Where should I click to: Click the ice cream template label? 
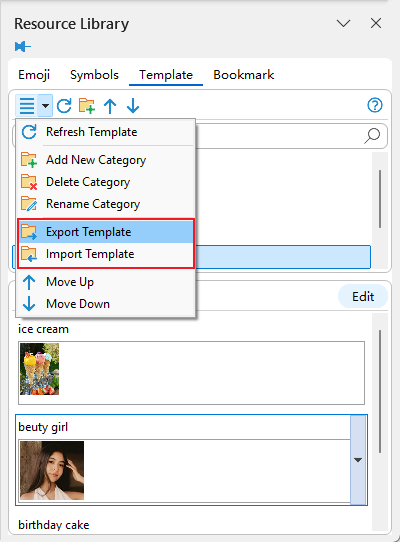tap(43, 329)
